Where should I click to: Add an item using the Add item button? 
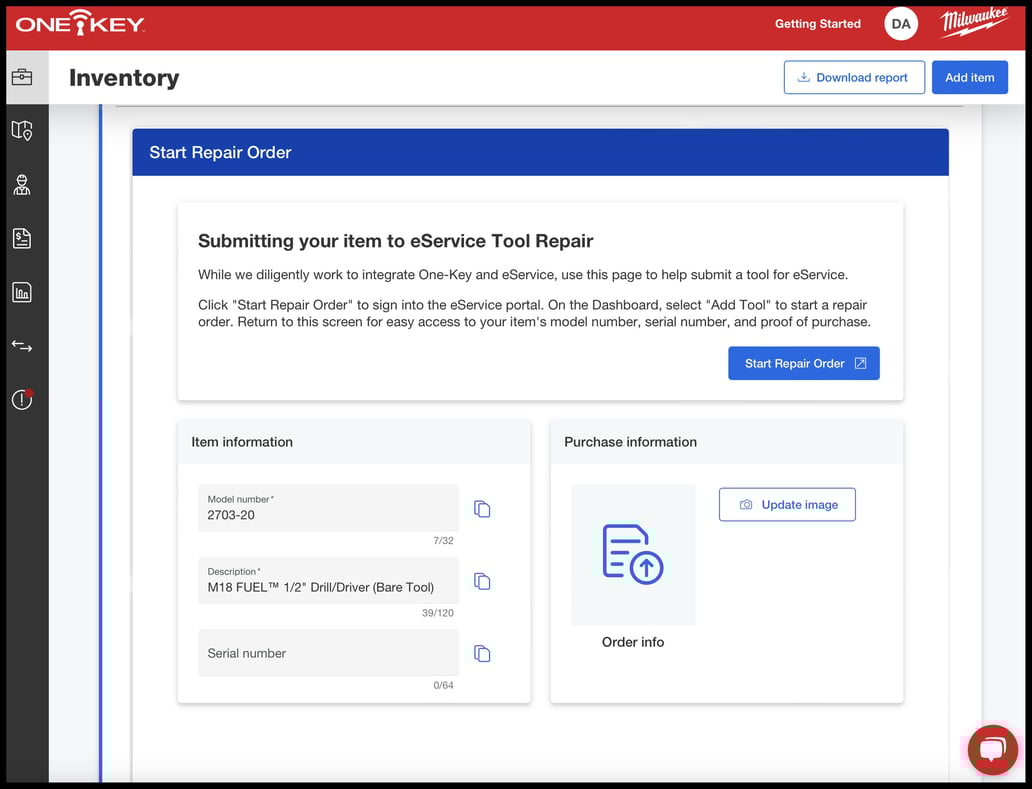969,77
